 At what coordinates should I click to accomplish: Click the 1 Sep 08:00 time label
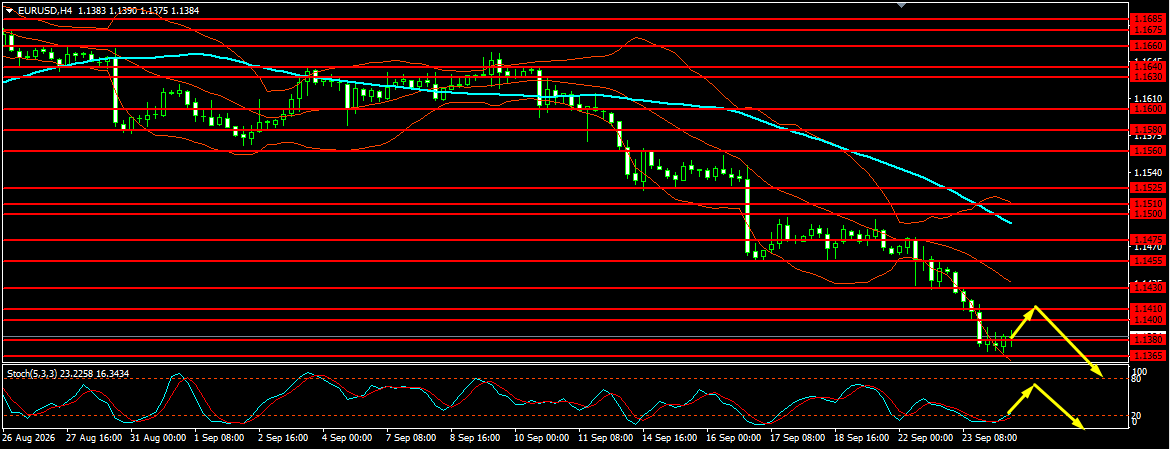point(221,439)
